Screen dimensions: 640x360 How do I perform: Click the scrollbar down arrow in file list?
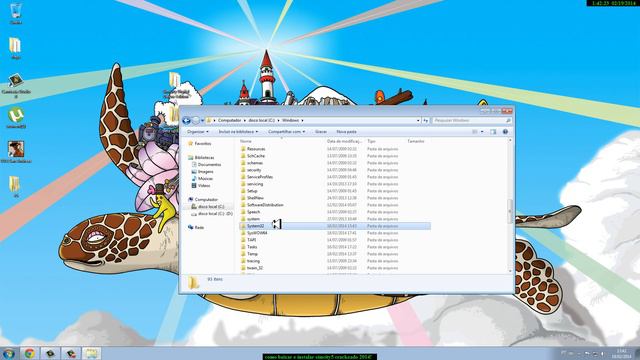(x=510, y=271)
